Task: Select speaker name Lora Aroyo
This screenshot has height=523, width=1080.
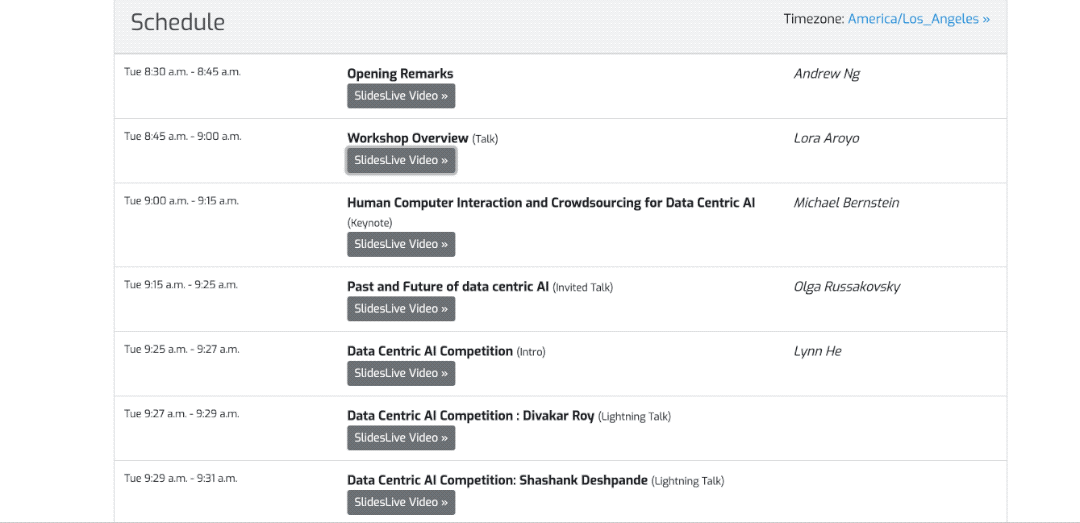Action: point(826,138)
